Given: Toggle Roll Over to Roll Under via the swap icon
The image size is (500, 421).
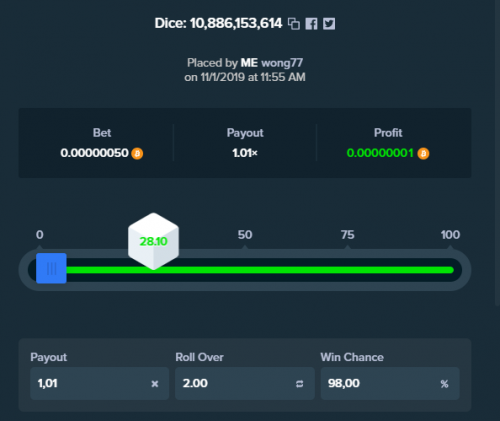Looking at the screenshot, I should tap(299, 384).
